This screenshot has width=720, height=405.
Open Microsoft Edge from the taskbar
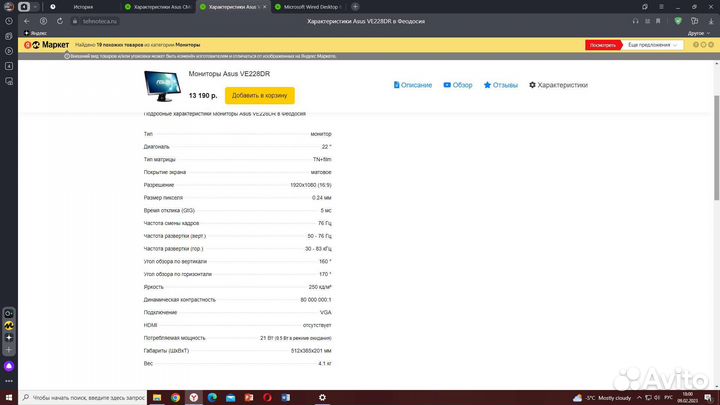[212, 398]
